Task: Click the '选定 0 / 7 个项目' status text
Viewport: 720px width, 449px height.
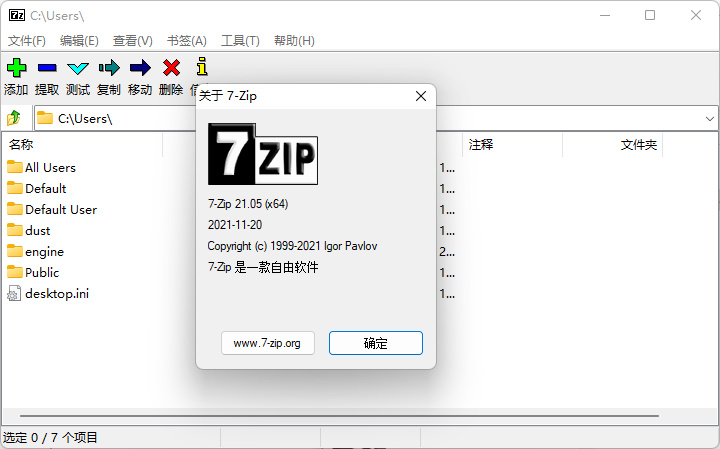Action: [50, 438]
